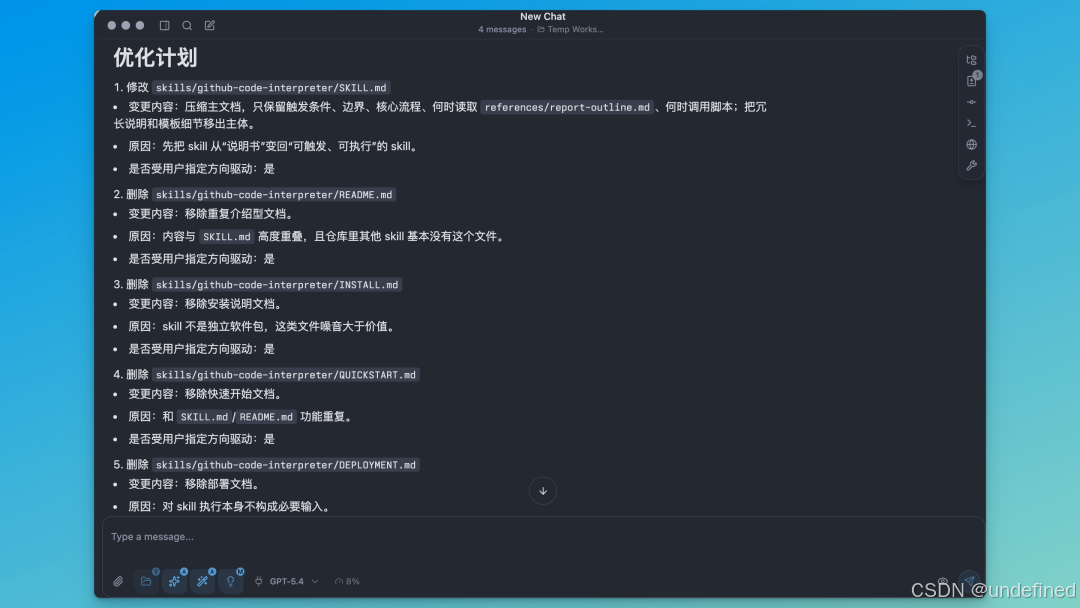Jump to bottom with down-arrow button
The image size is (1080, 608).
[543, 491]
